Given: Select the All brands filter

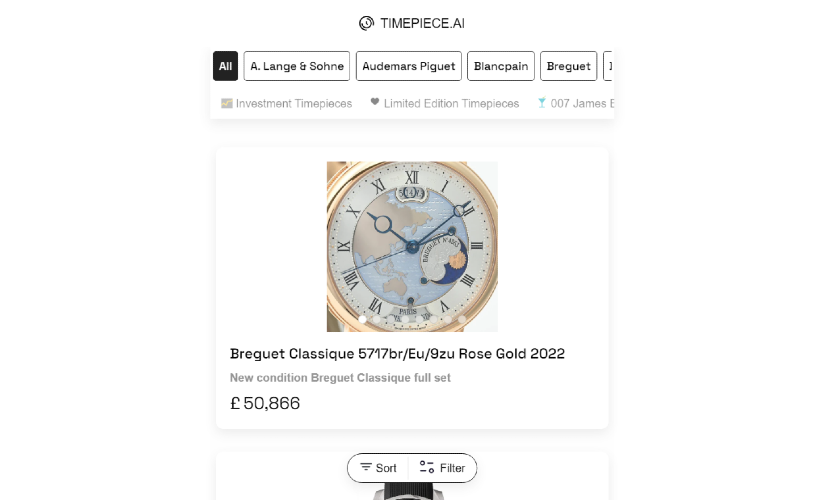Looking at the screenshot, I should (x=225, y=66).
